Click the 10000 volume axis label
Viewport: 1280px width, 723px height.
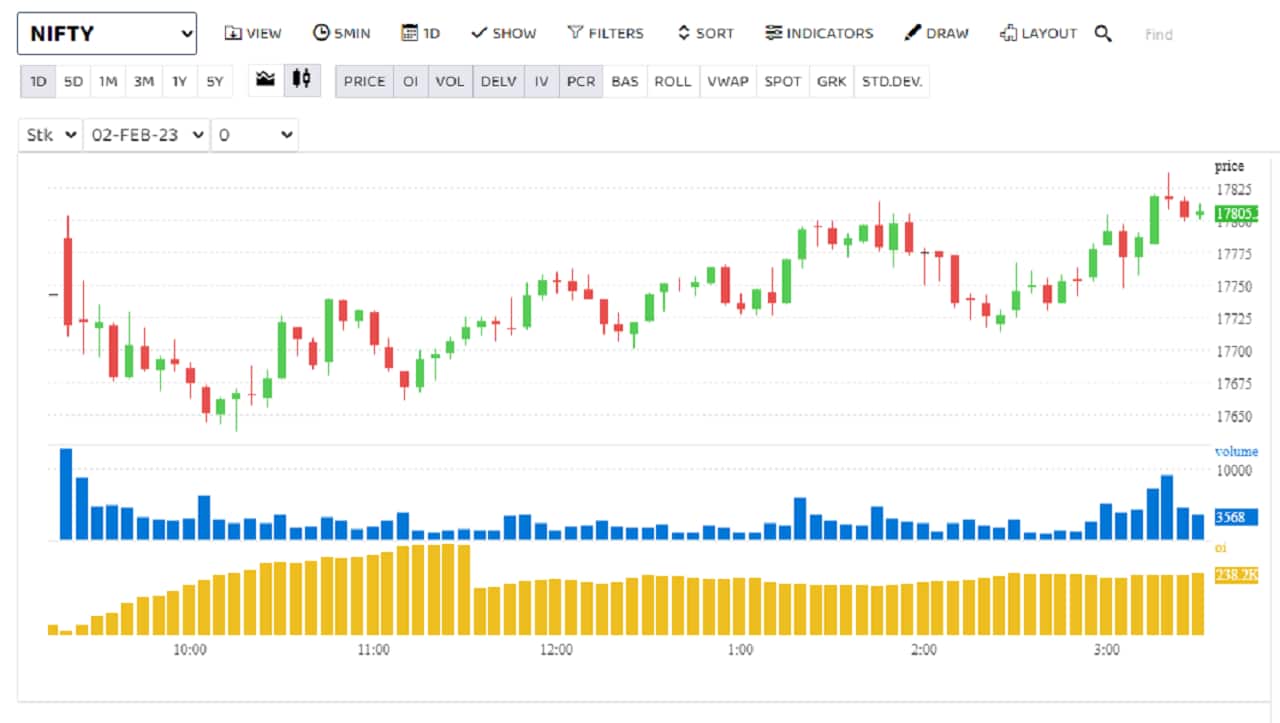coord(1233,470)
